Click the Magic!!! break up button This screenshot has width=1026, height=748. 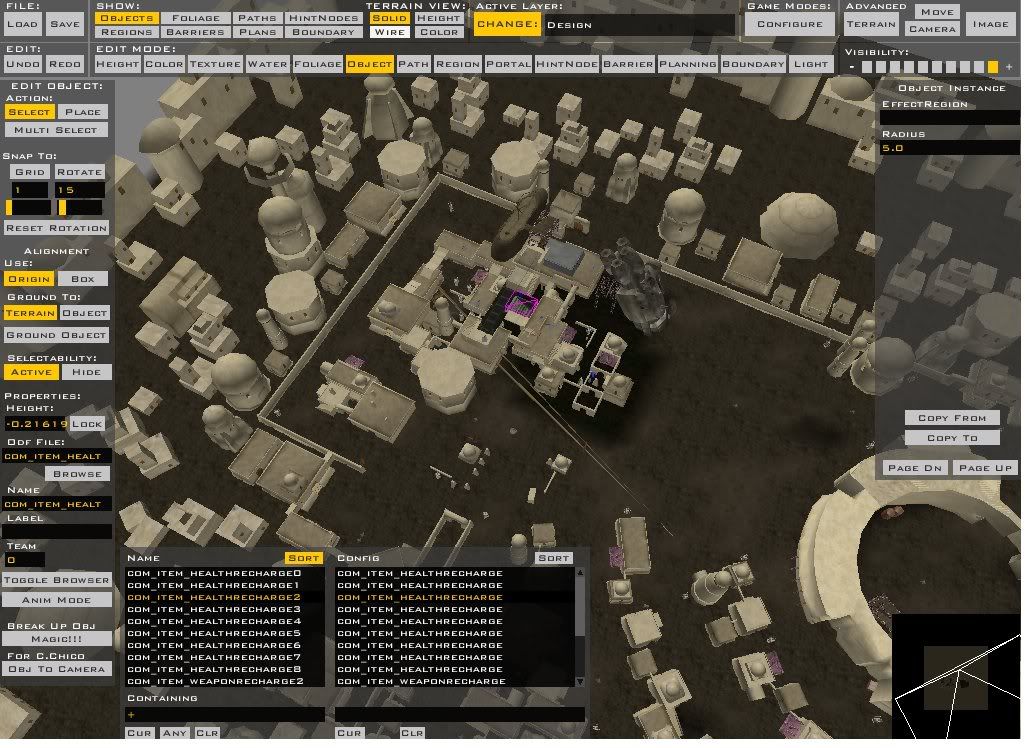pyautogui.click(x=56, y=639)
